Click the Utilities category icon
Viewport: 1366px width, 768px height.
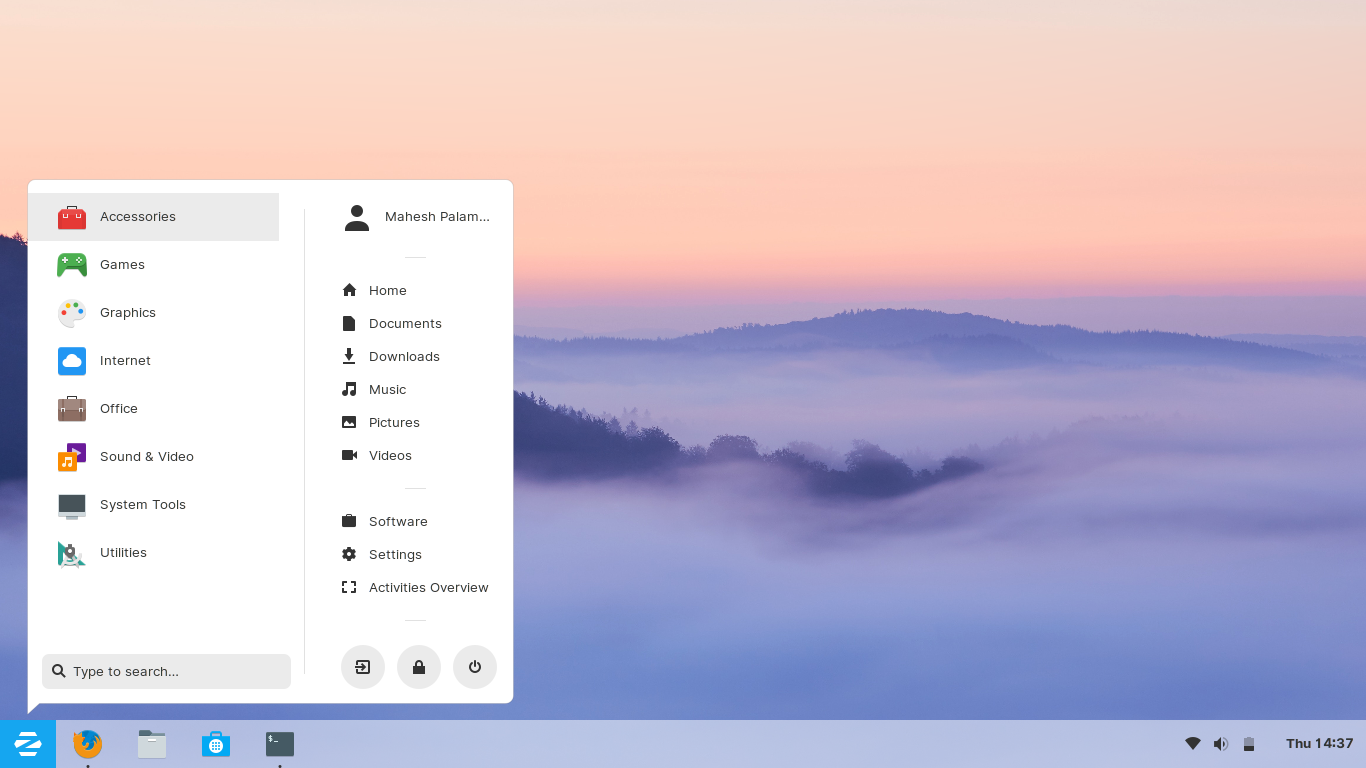tap(72, 554)
